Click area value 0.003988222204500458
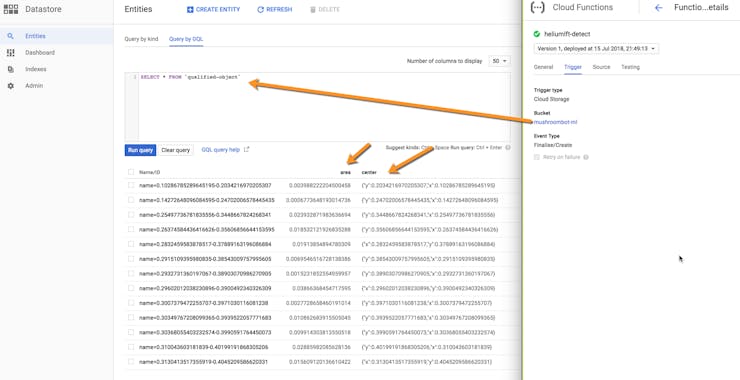 320,186
